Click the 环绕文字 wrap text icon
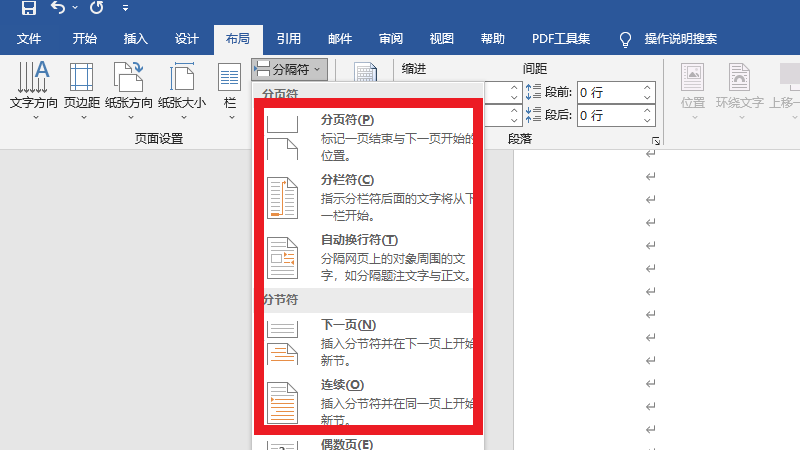 739,85
